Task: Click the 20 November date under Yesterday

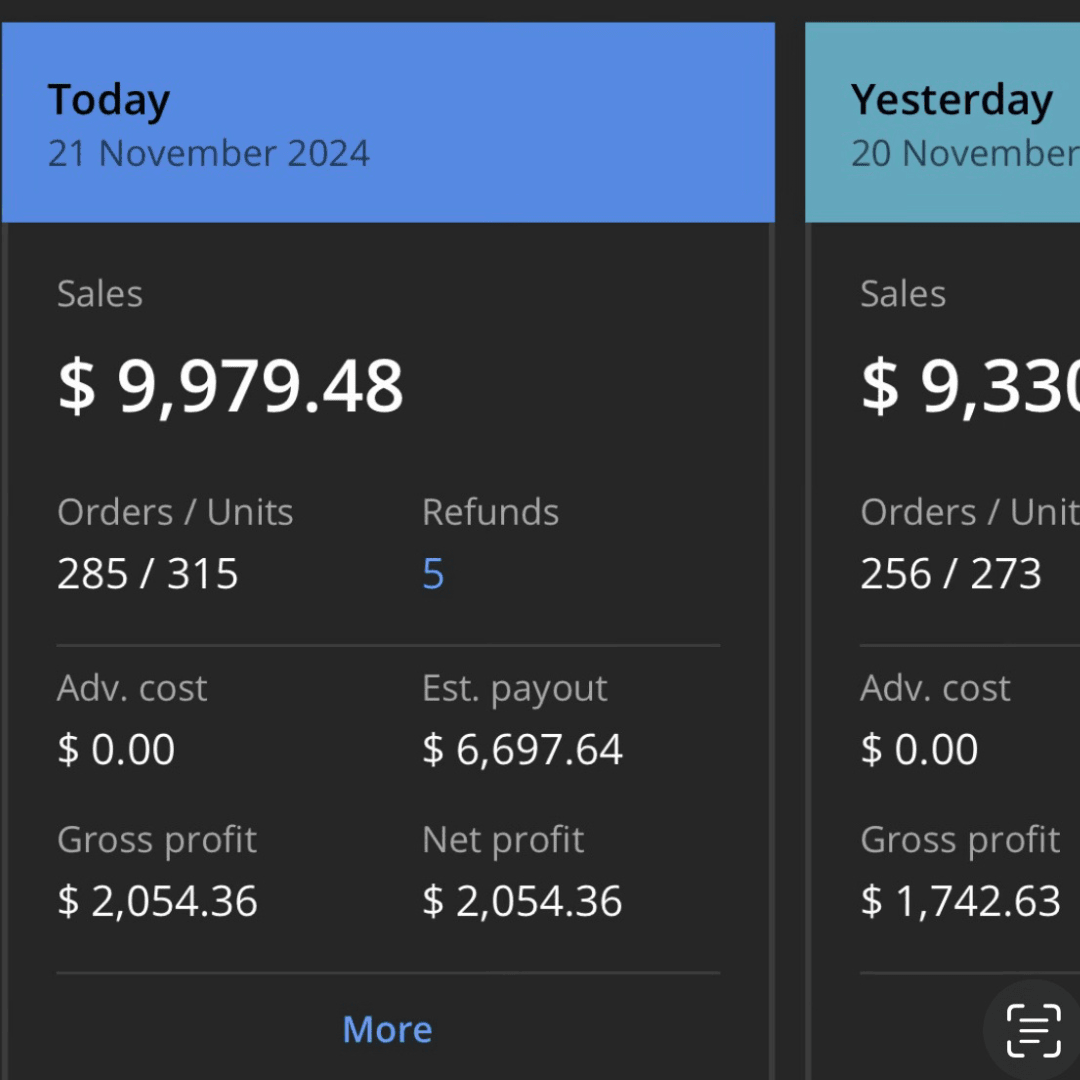Action: point(964,153)
